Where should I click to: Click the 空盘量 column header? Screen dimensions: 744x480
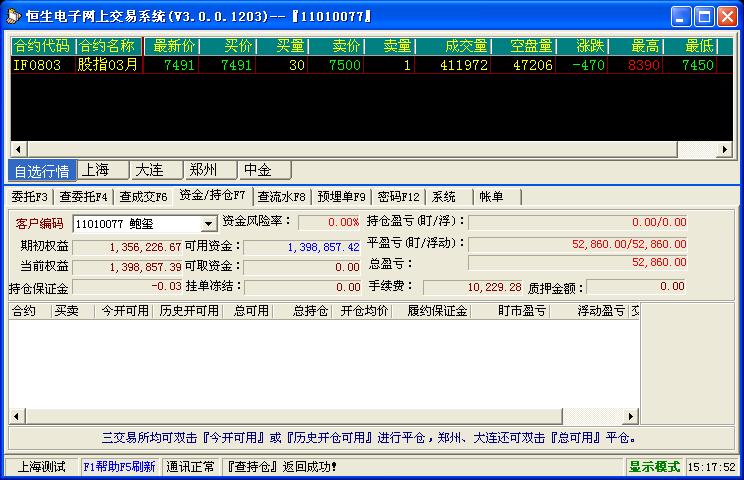[x=524, y=46]
